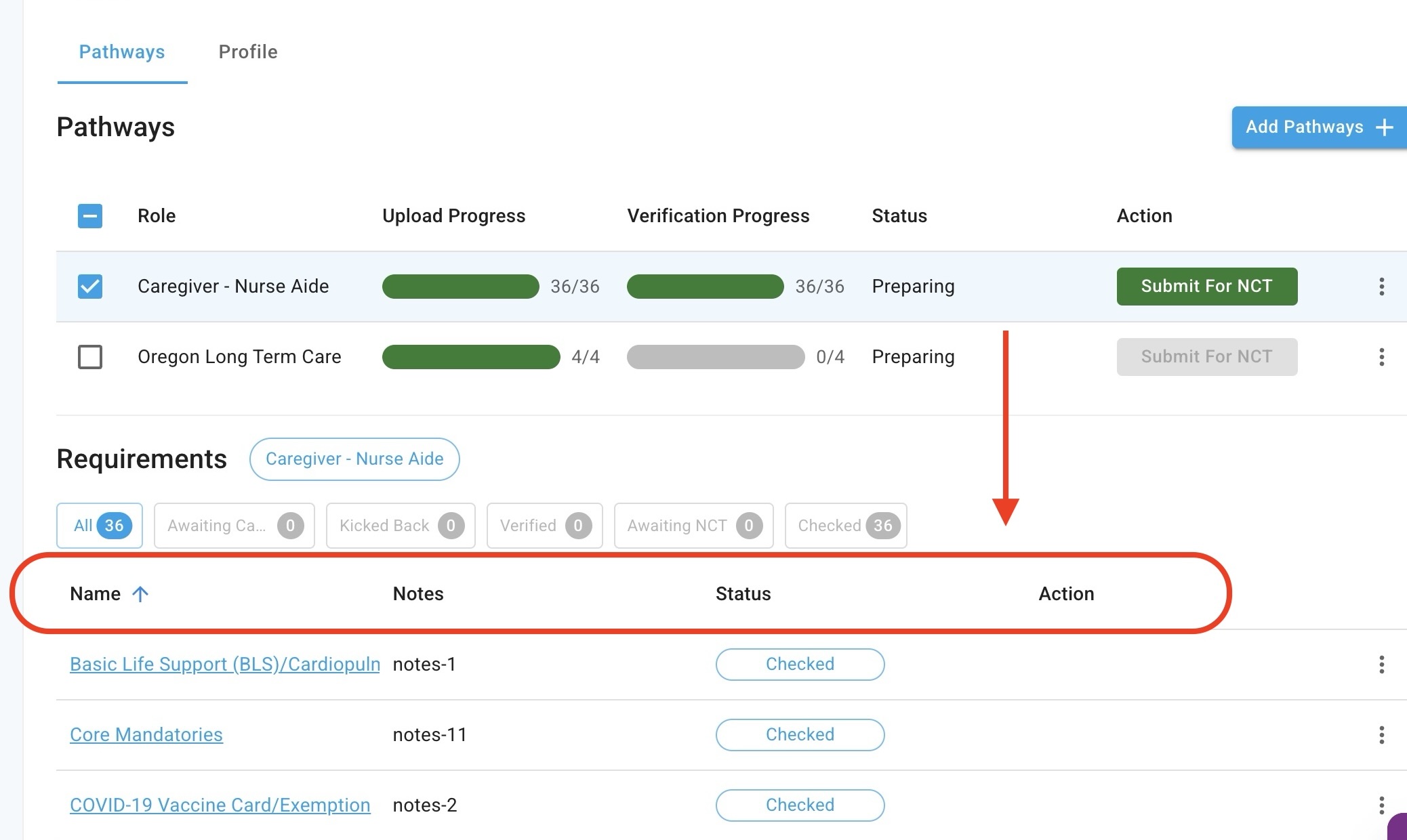This screenshot has width=1407, height=840.
Task: Uncheck the Caregiver - Nurse Aide checkbox
Action: (90, 287)
